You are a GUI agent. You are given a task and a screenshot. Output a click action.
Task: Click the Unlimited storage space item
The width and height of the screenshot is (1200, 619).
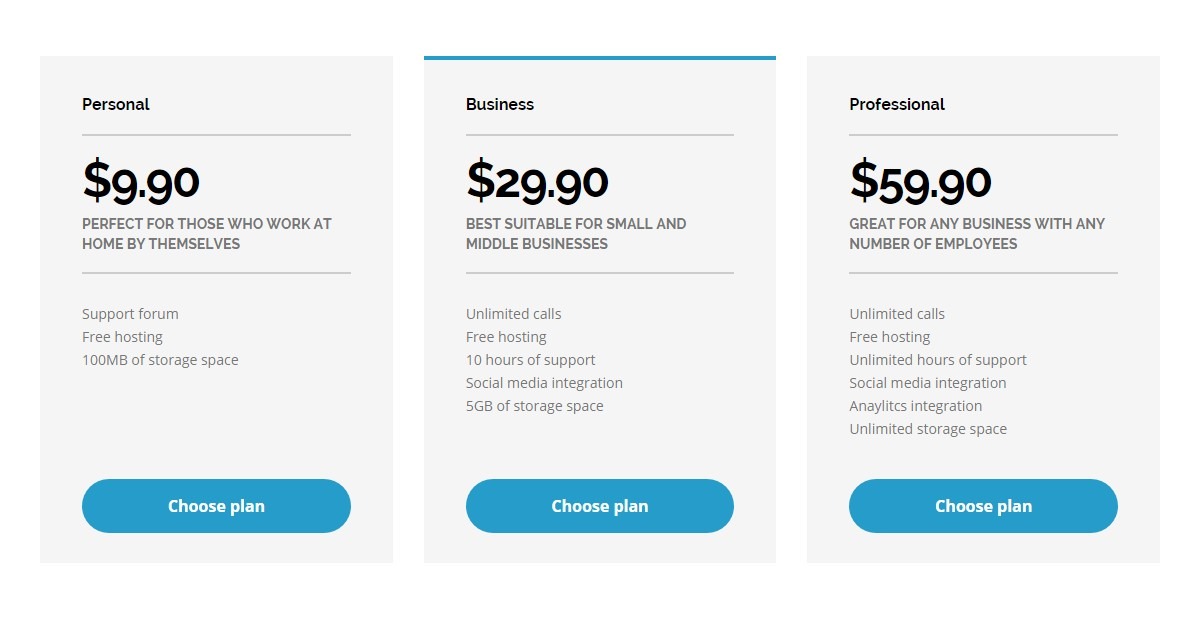[x=928, y=429]
